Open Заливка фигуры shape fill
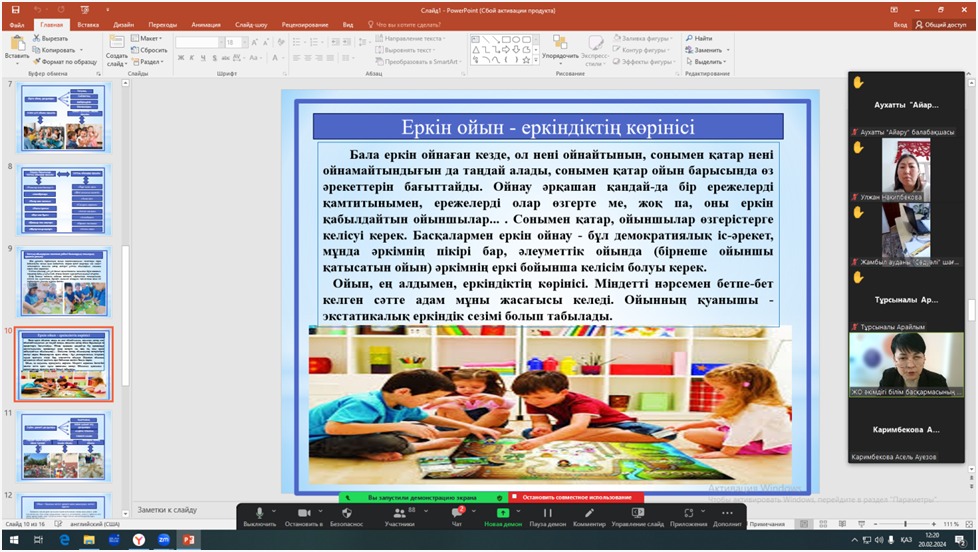The image size is (978, 552). 642,38
